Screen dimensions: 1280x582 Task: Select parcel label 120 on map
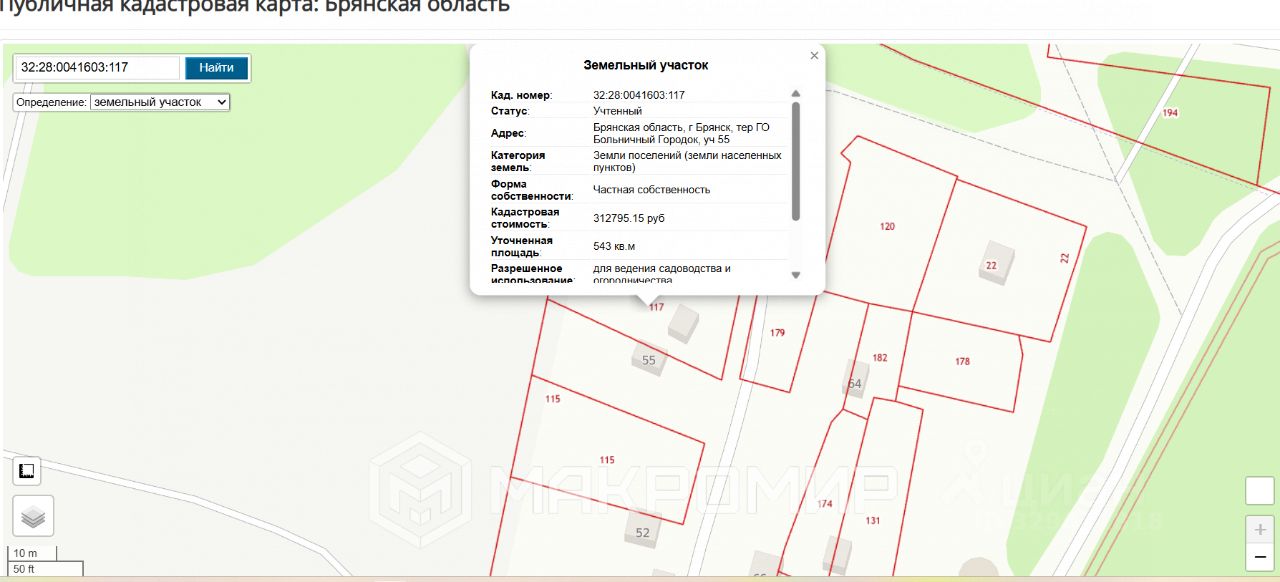click(887, 227)
